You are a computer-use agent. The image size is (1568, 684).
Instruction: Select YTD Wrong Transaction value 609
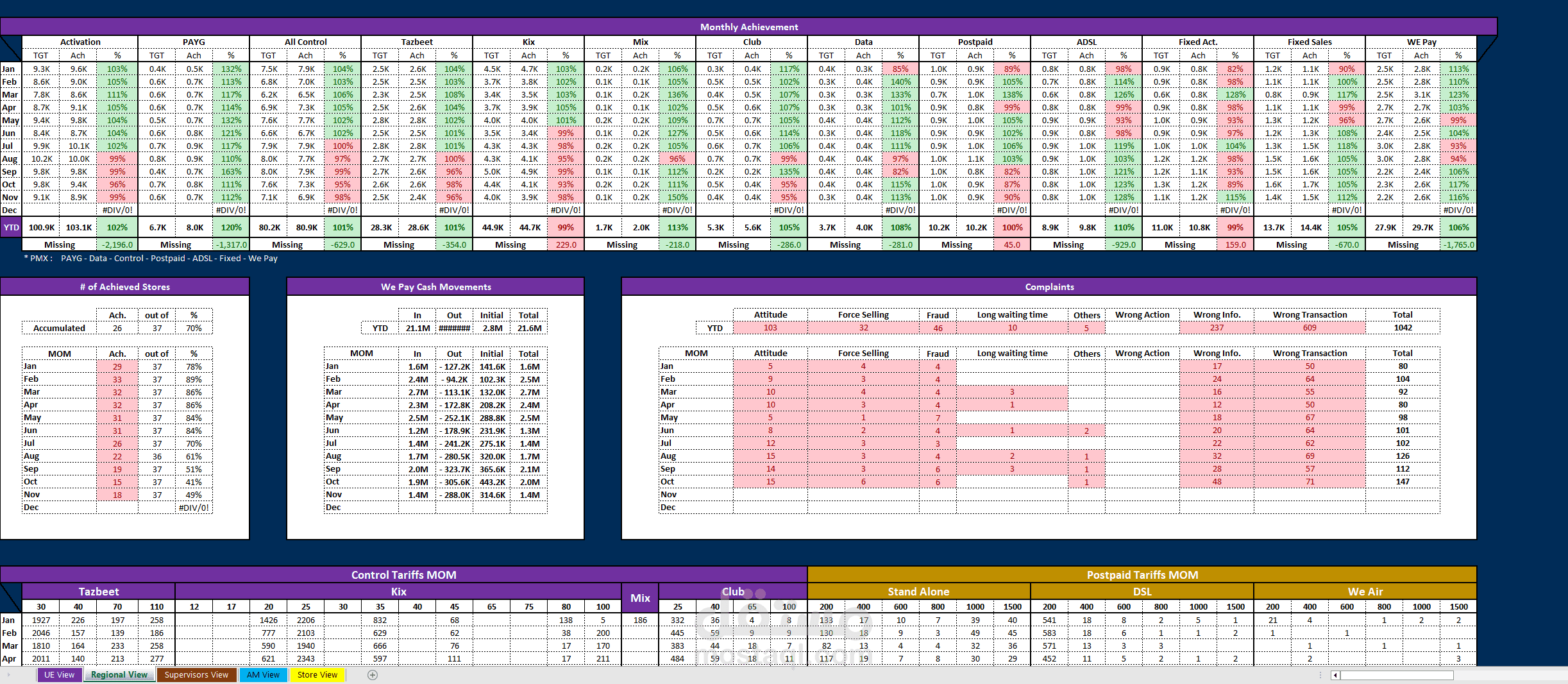tap(1310, 328)
